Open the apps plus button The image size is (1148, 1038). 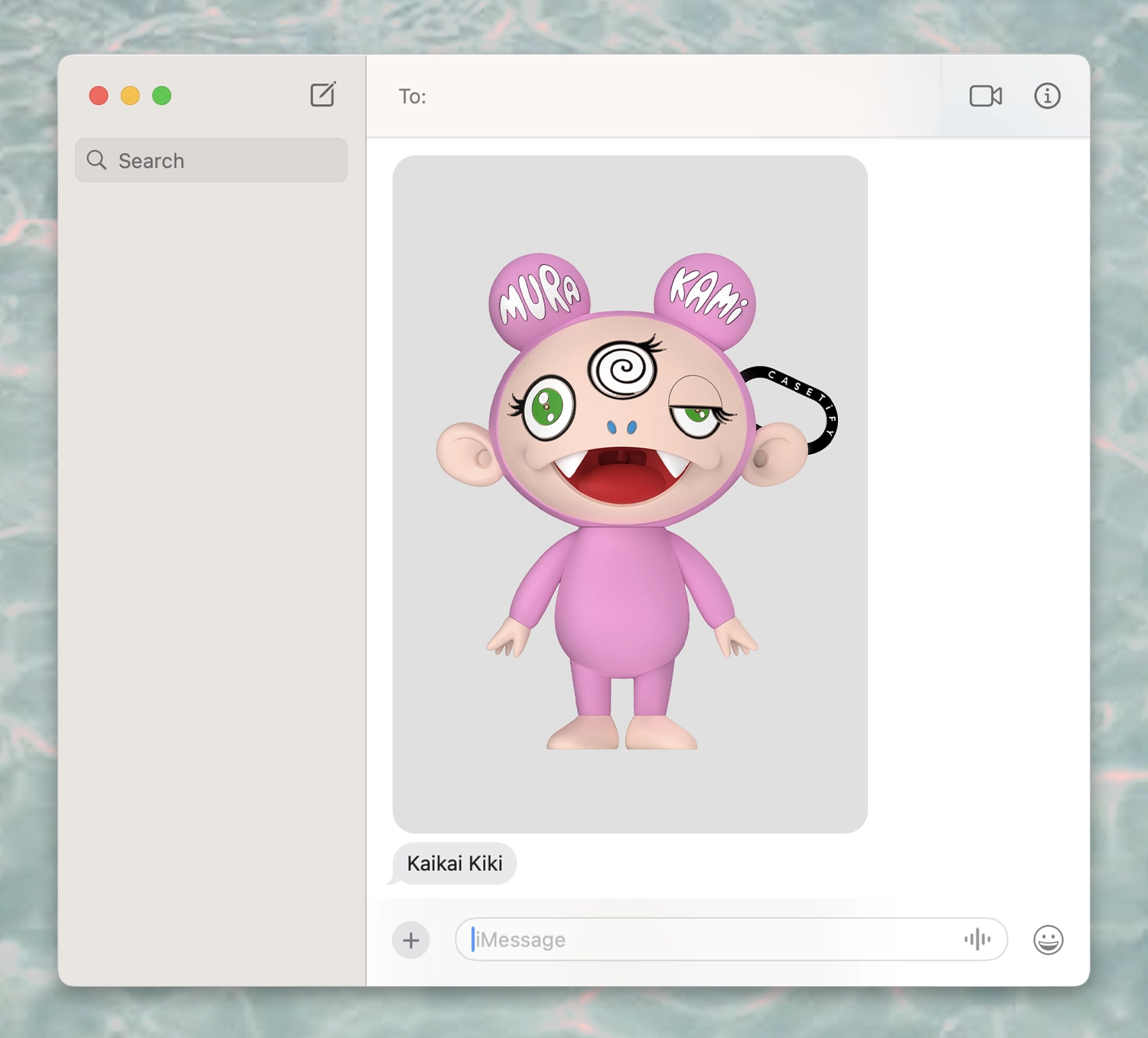pos(411,939)
